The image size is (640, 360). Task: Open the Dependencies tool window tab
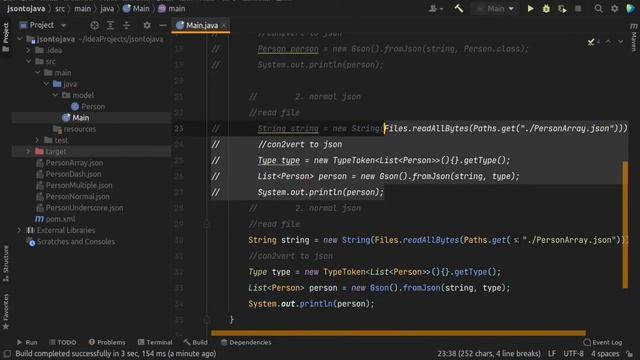click(246, 342)
